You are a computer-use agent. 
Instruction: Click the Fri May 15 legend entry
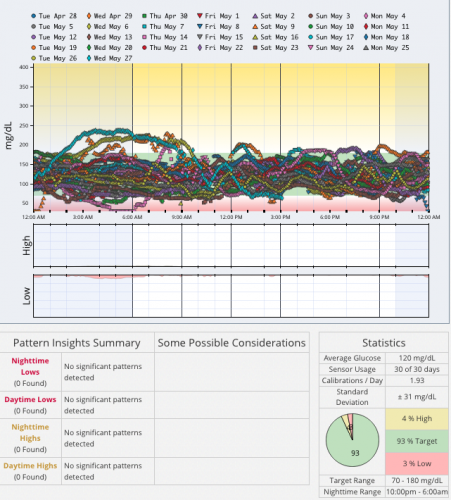pyautogui.click(x=220, y=37)
